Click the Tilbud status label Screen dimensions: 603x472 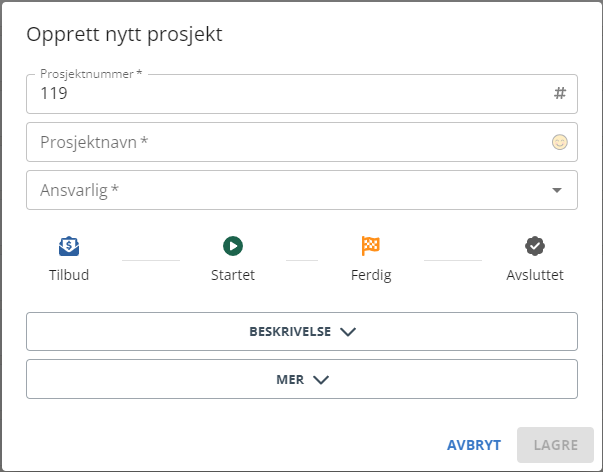click(69, 275)
